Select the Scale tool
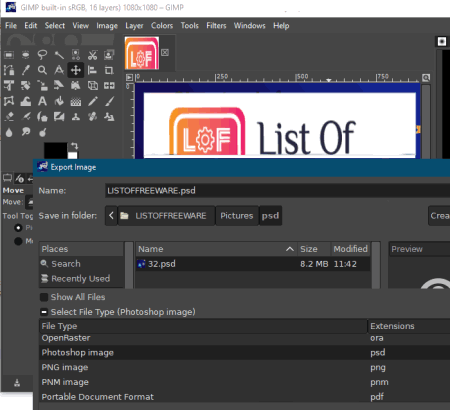 (x=42, y=86)
